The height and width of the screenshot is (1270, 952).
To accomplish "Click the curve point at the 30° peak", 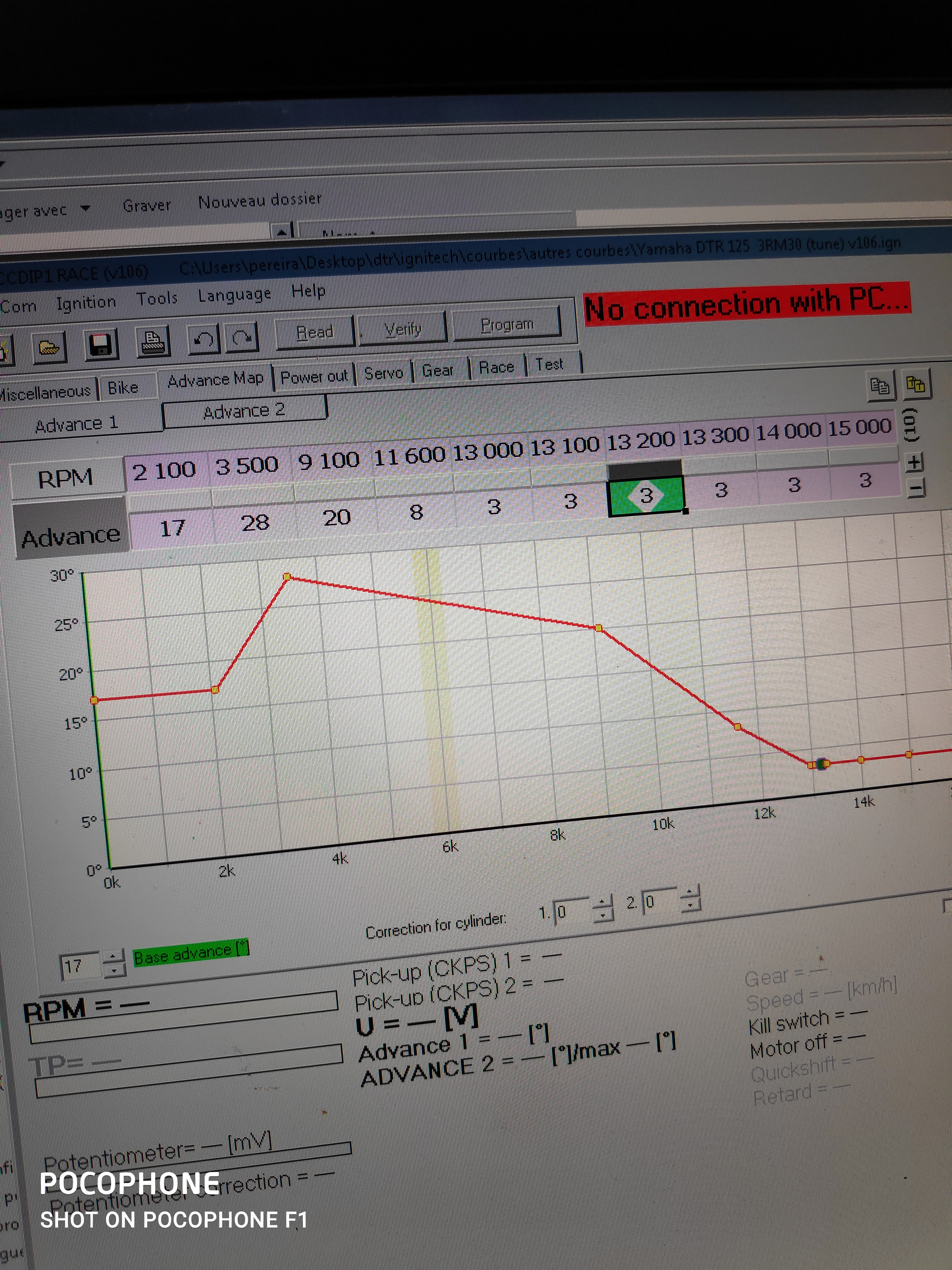I will (287, 576).
